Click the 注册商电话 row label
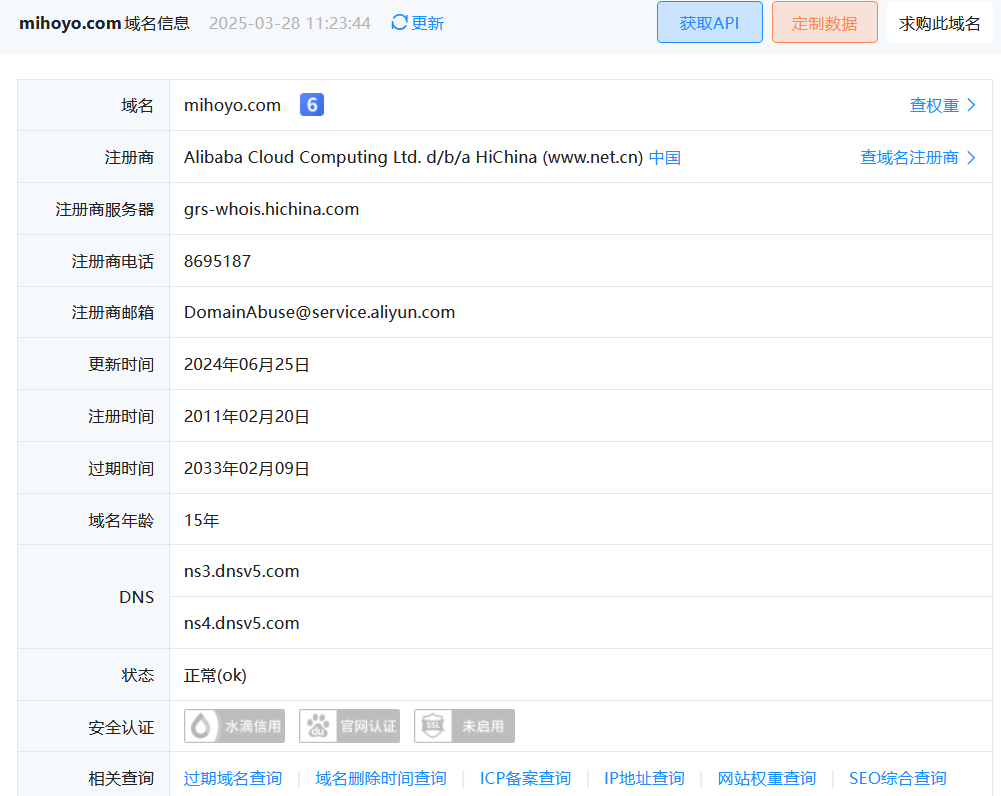 pyautogui.click(x=113, y=261)
